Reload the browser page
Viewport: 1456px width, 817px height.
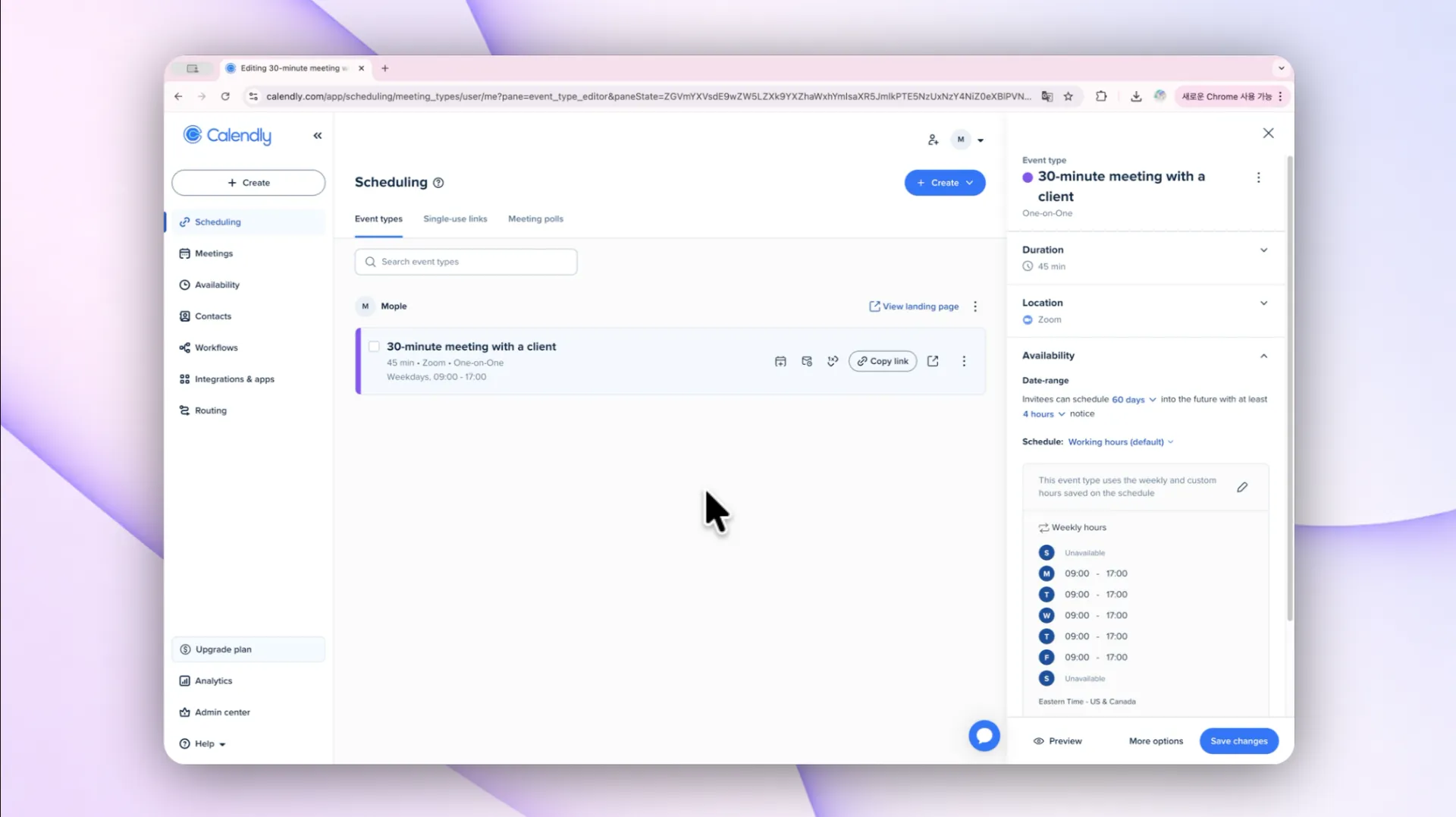point(225,96)
